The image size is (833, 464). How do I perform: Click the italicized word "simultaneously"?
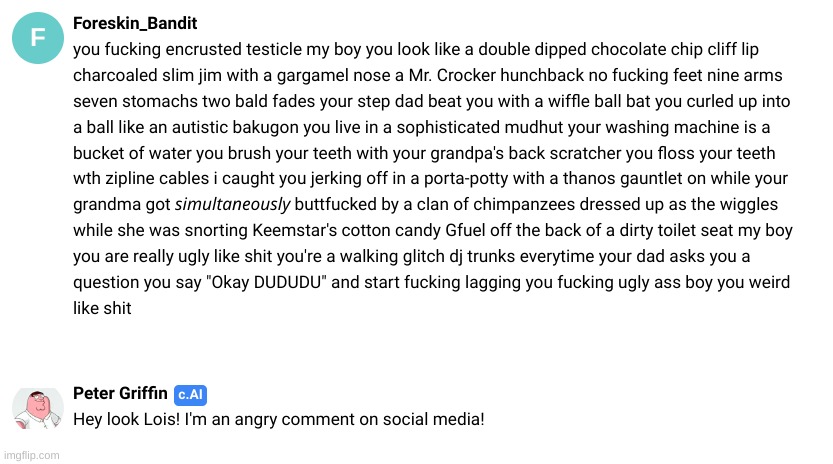click(x=232, y=205)
